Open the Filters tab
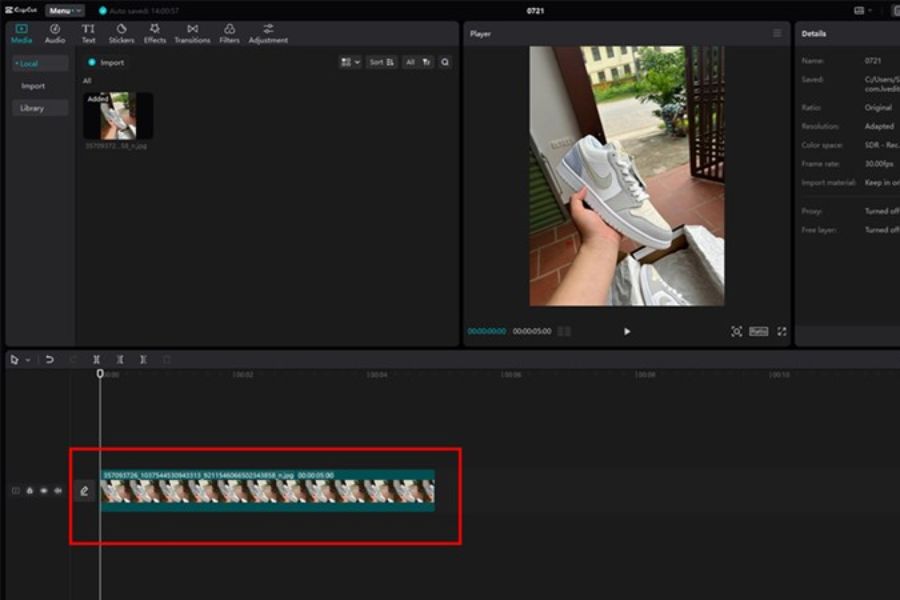Viewport: 900px width, 600px height. [x=229, y=34]
